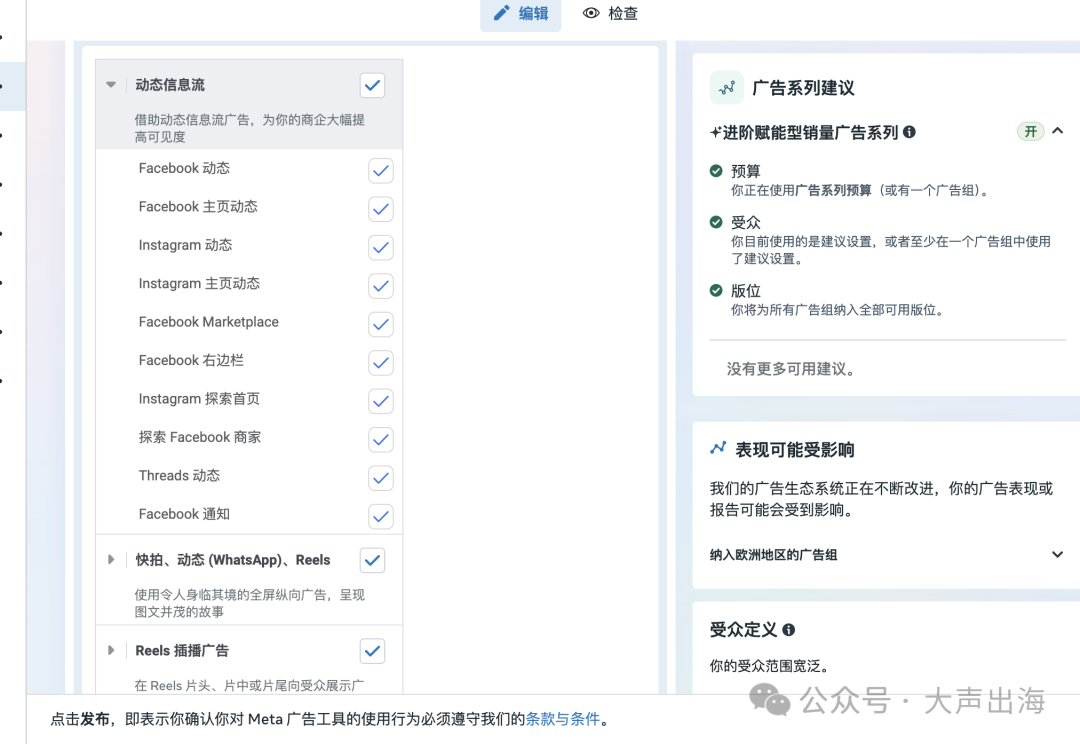This screenshot has width=1080, height=744.
Task: Uncheck 探索 Facebook 商家 placement
Action: (x=381, y=440)
